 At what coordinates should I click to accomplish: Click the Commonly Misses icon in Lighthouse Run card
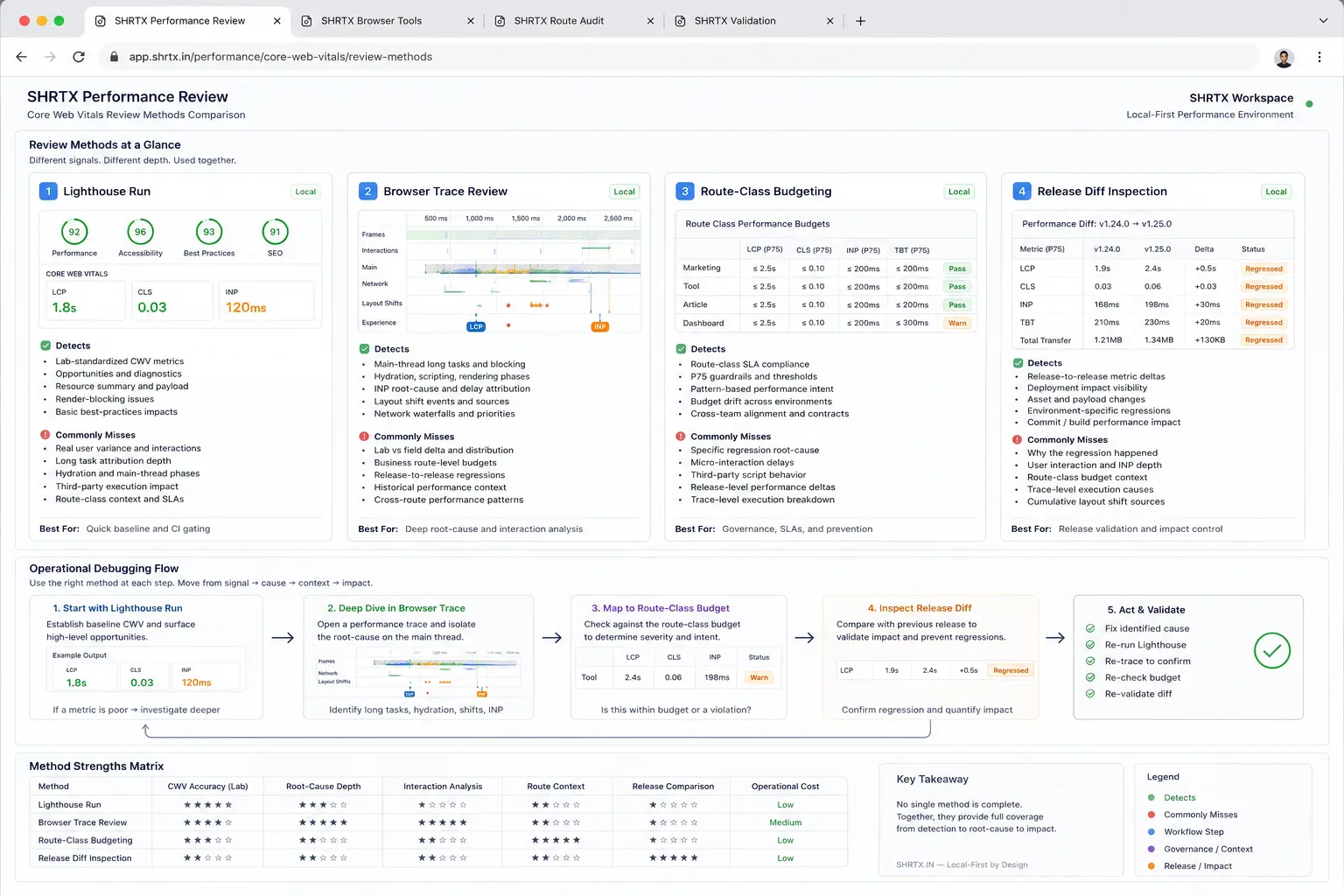coord(45,435)
